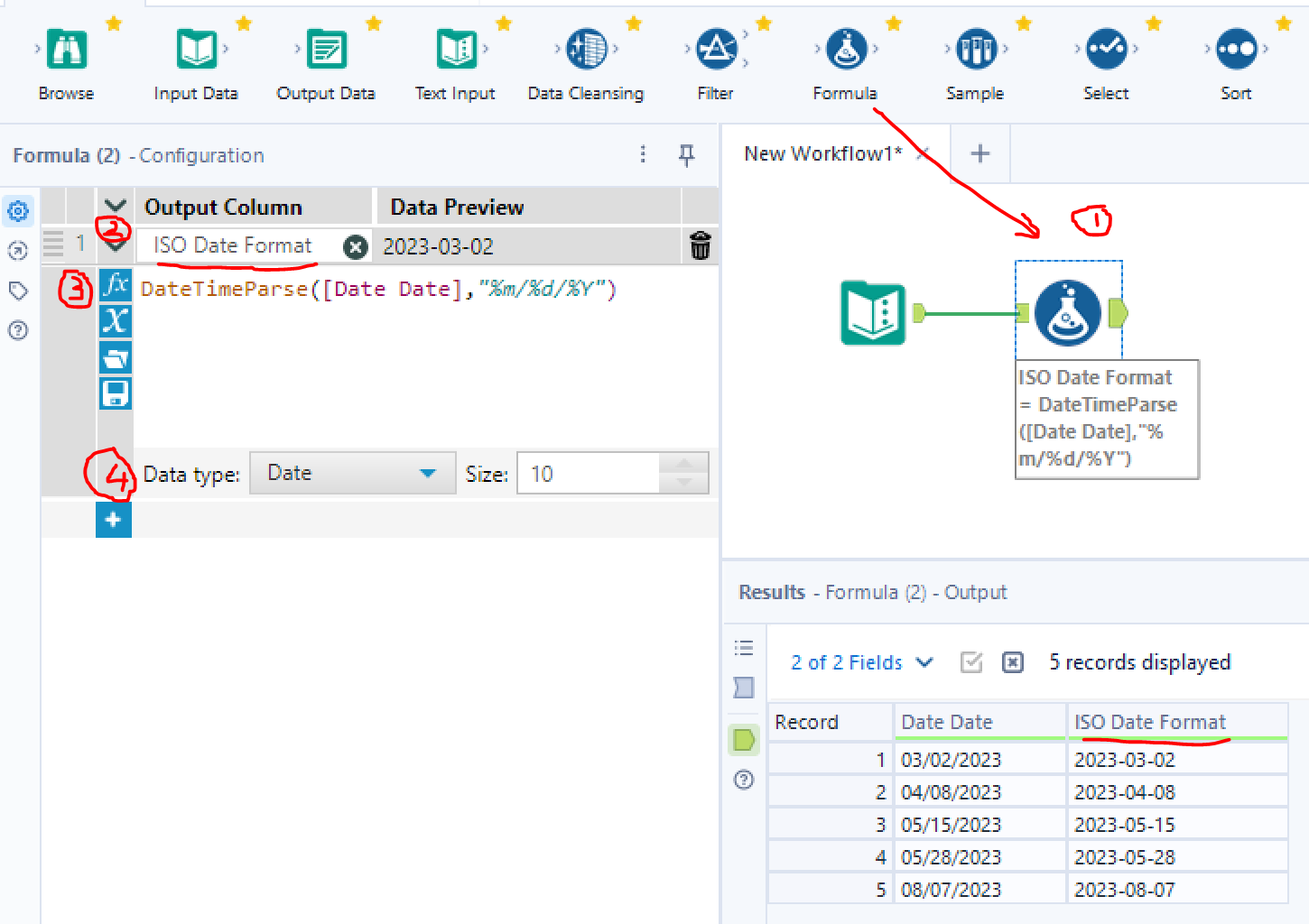Open the X columns and constants list

(115, 321)
